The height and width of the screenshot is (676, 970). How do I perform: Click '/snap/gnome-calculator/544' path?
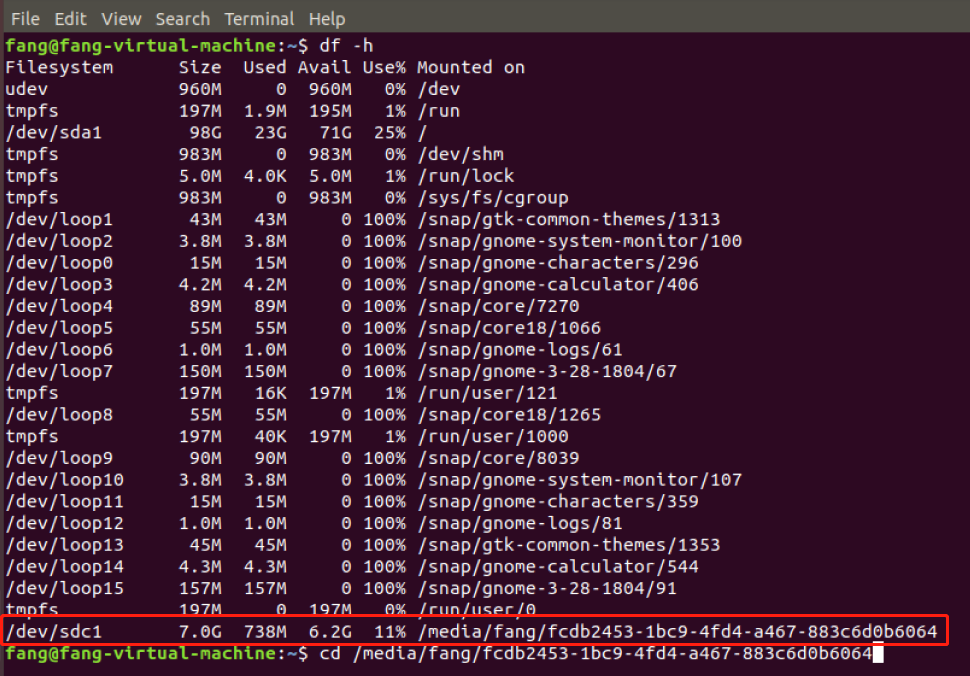click(558, 566)
